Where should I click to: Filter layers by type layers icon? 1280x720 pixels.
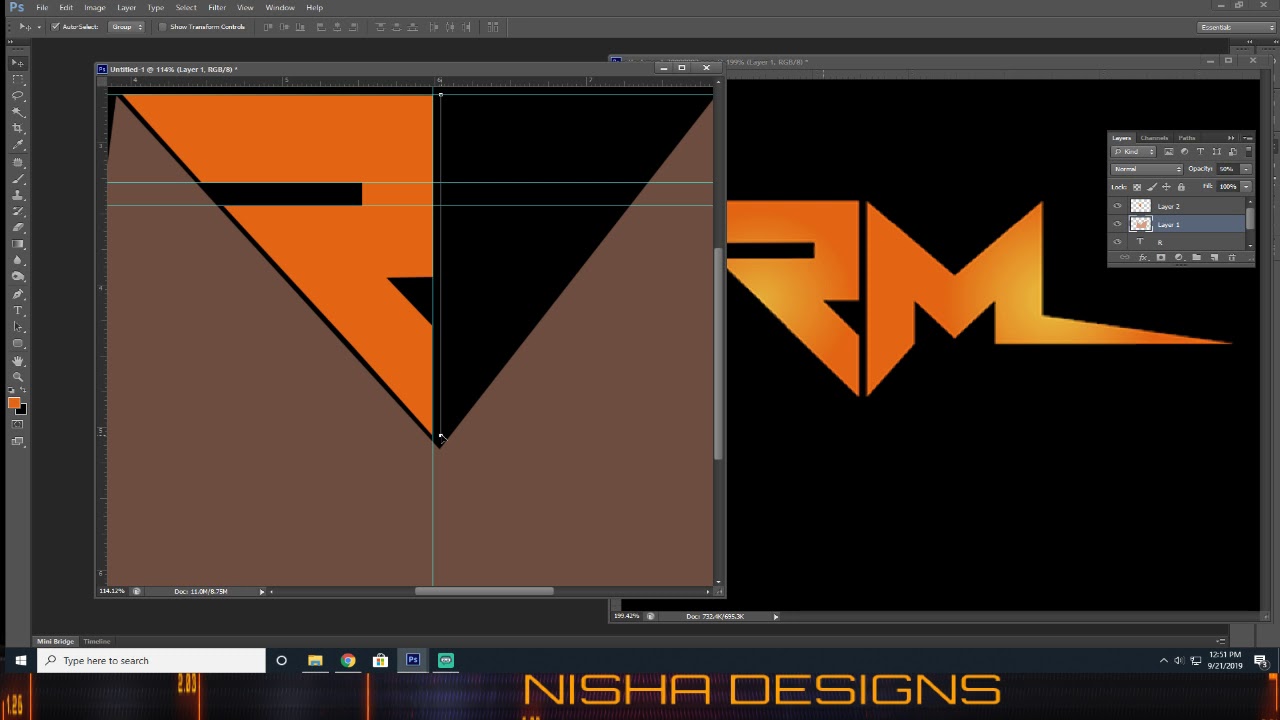pos(1200,151)
